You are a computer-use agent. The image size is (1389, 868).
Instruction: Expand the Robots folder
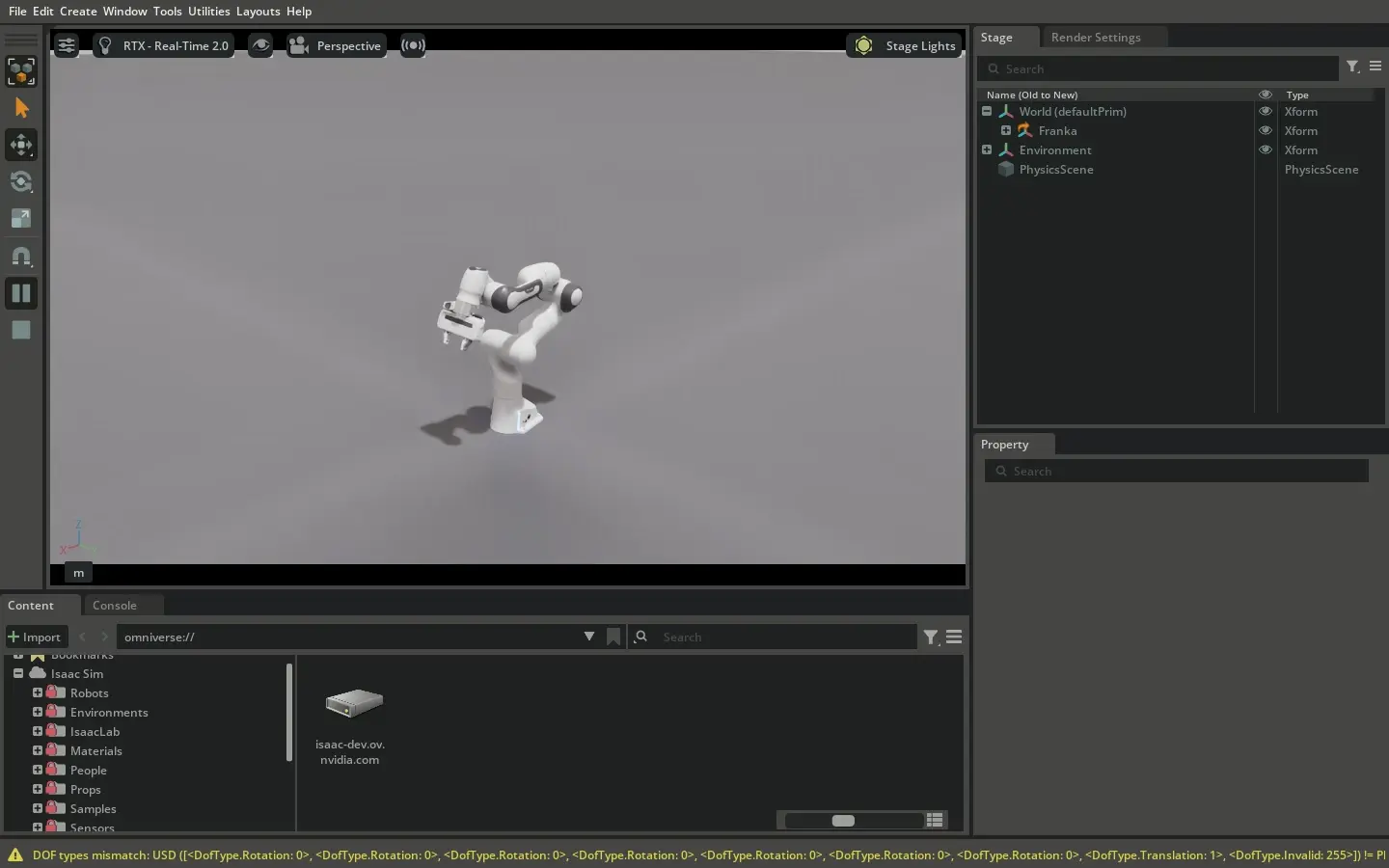coord(38,692)
